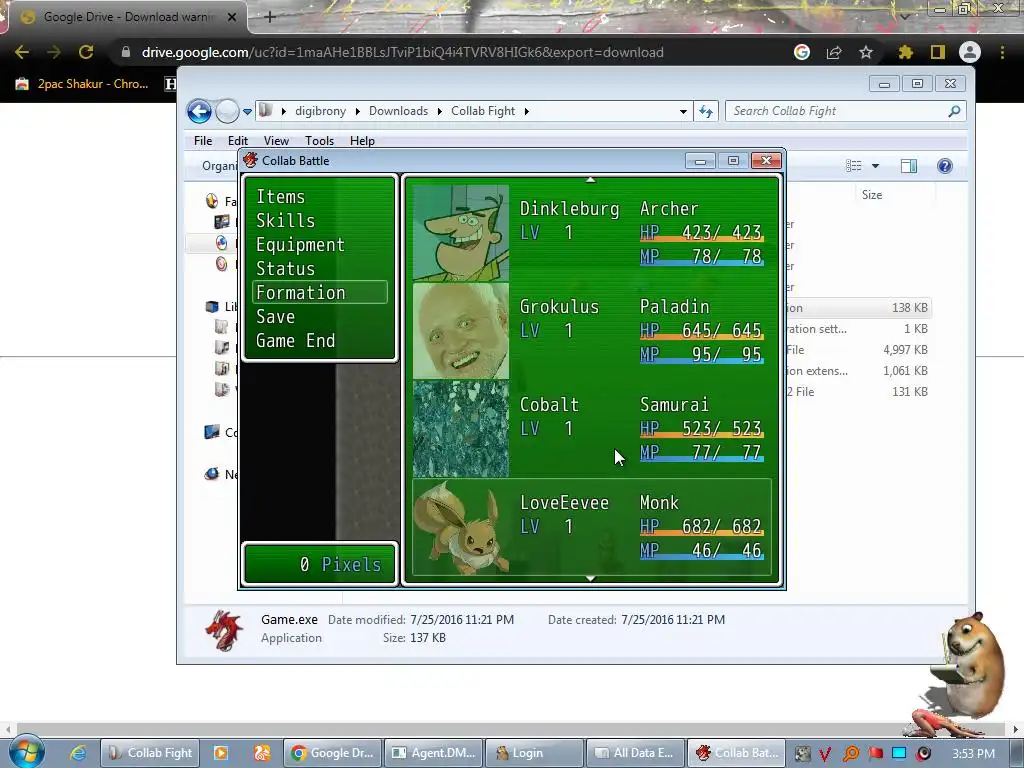1024x768 pixels.
Task: Click the Explorer forward navigation button
Action: (227, 111)
